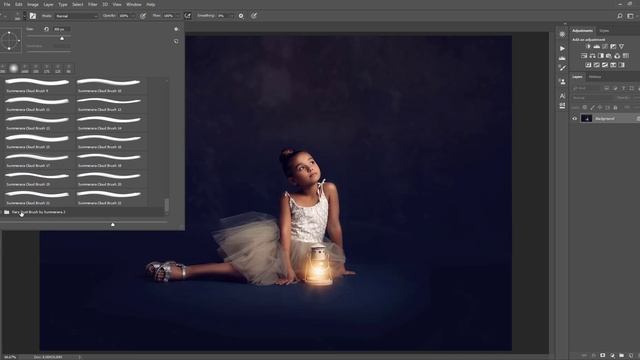Click the brush list scrollbar thumb
The width and height of the screenshot is (640, 360).
pyautogui.click(x=167, y=205)
